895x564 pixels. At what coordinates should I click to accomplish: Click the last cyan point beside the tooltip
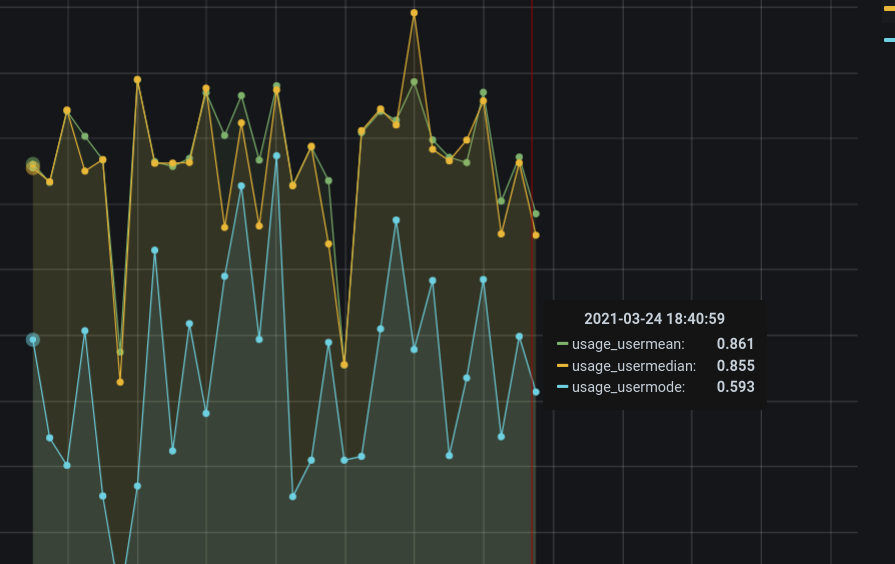tap(536, 392)
